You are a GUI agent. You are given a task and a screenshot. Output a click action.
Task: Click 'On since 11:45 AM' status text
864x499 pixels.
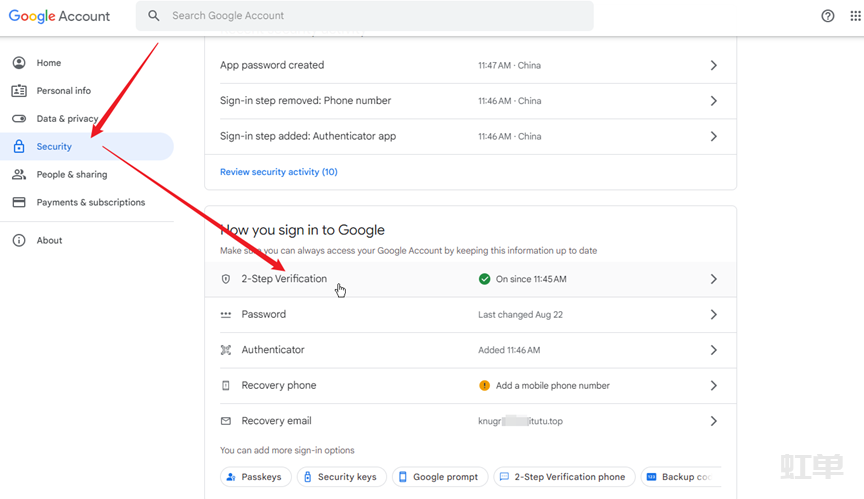[x=531, y=279]
